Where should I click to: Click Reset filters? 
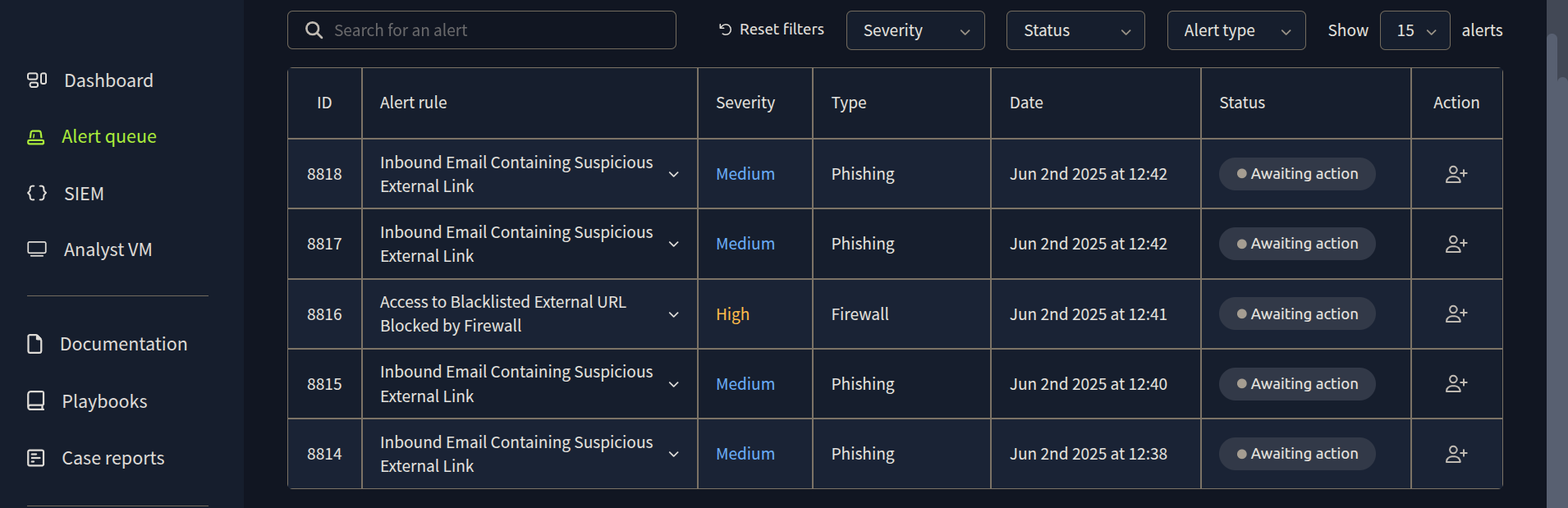pos(769,29)
